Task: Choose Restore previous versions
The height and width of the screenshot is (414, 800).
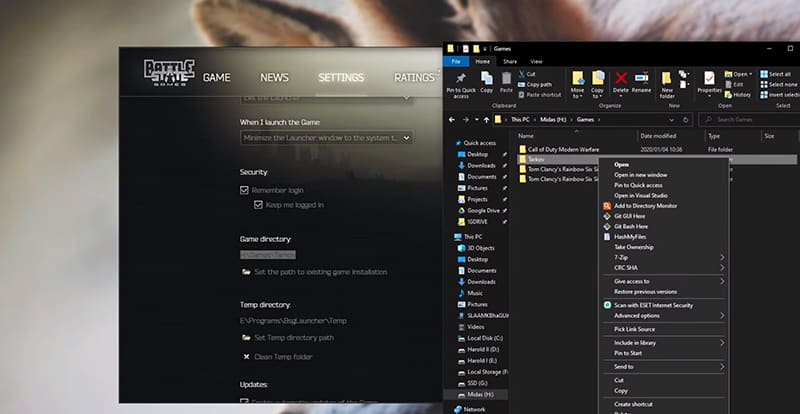Action: pyautogui.click(x=645, y=291)
